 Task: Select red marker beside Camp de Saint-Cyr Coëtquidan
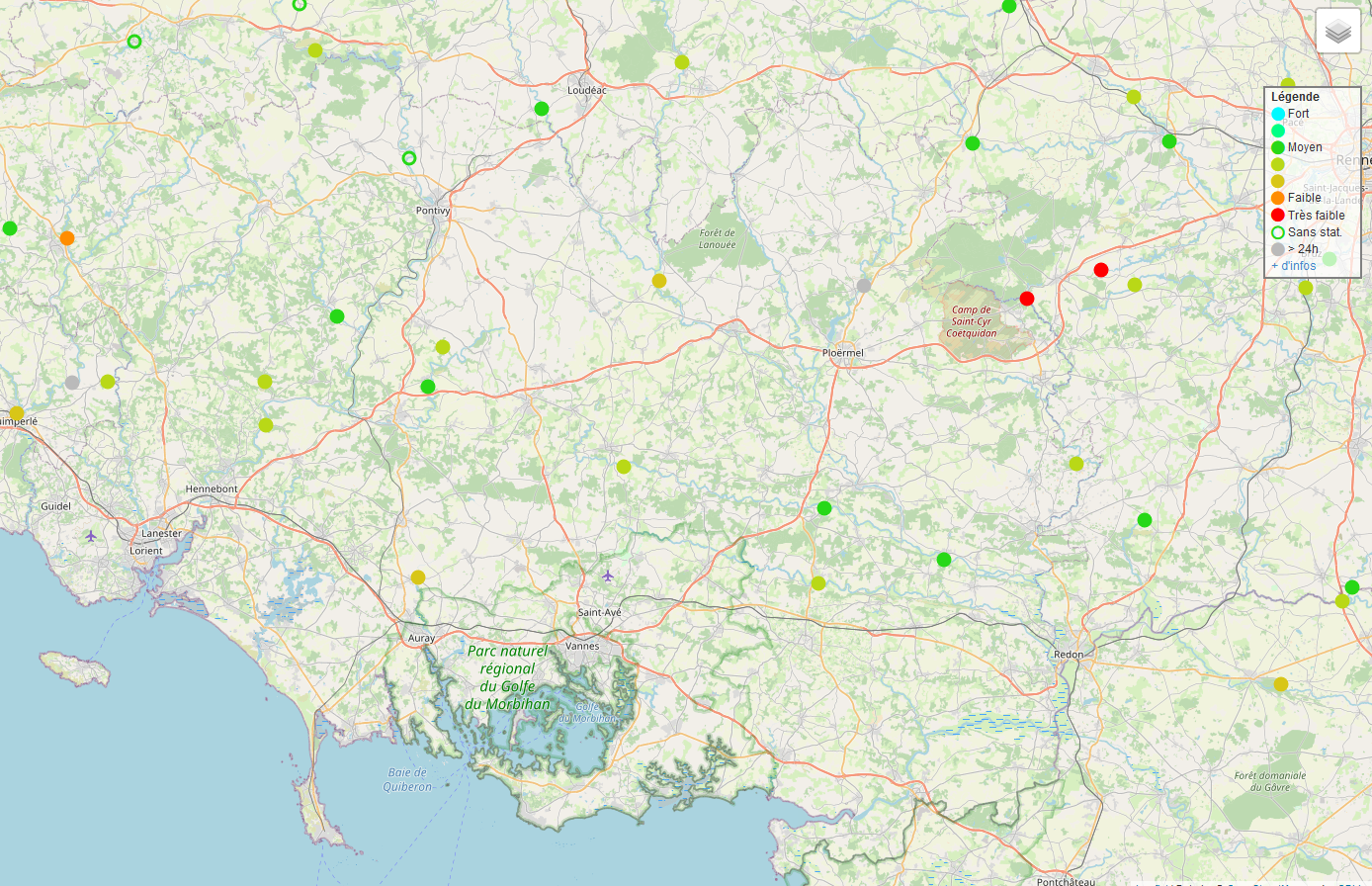(1027, 299)
